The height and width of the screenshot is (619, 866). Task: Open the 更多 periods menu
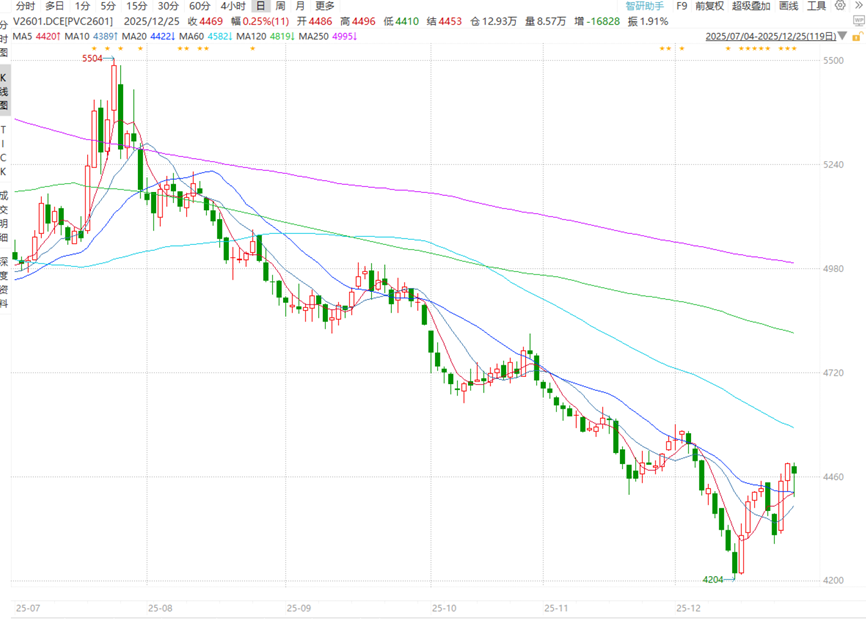pos(325,6)
